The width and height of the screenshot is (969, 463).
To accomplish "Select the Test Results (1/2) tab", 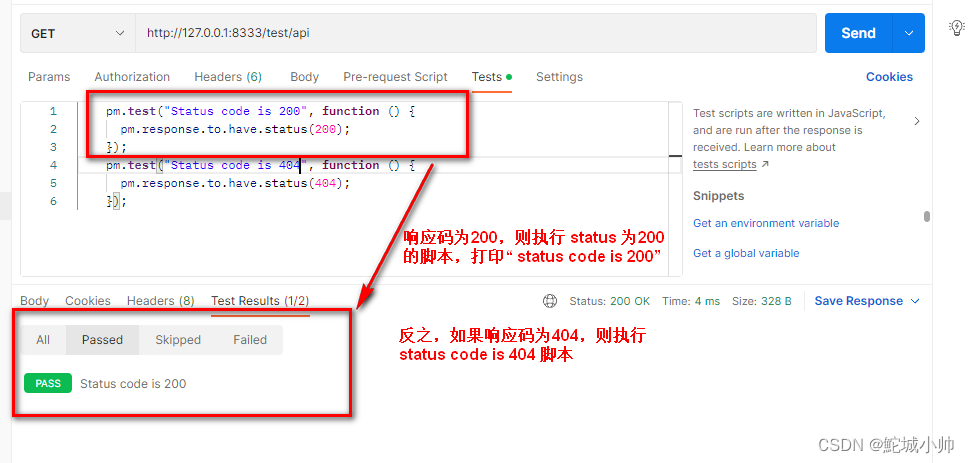I will pyautogui.click(x=260, y=300).
